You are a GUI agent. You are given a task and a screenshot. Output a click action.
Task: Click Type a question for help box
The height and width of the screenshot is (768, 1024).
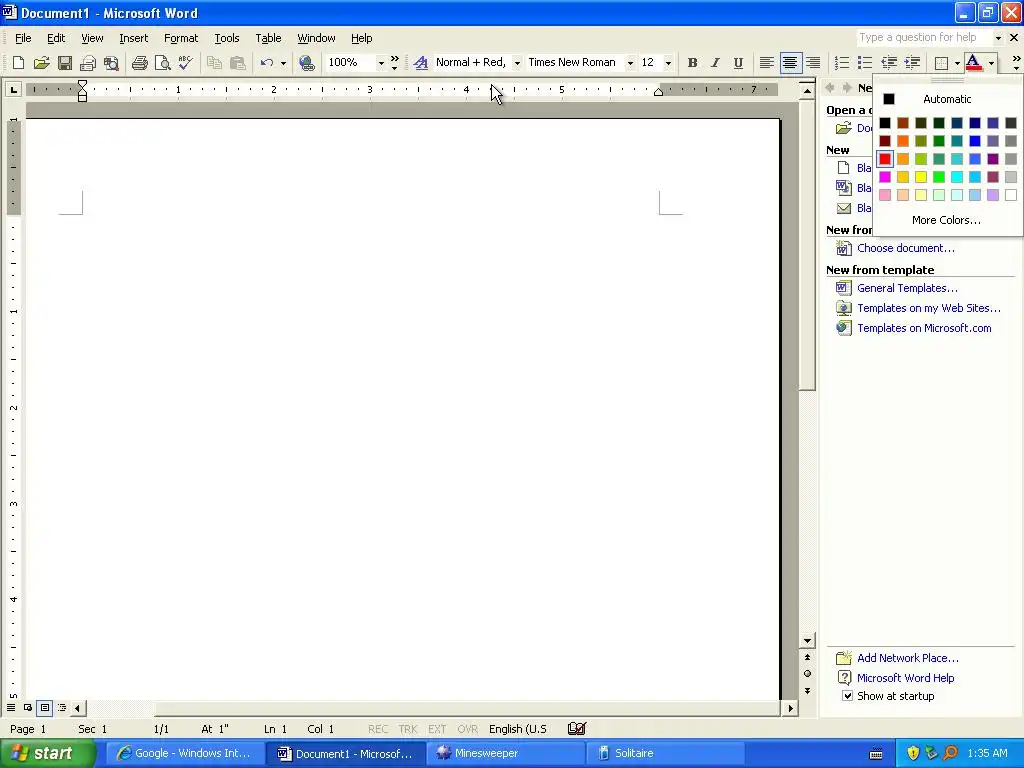pos(923,38)
